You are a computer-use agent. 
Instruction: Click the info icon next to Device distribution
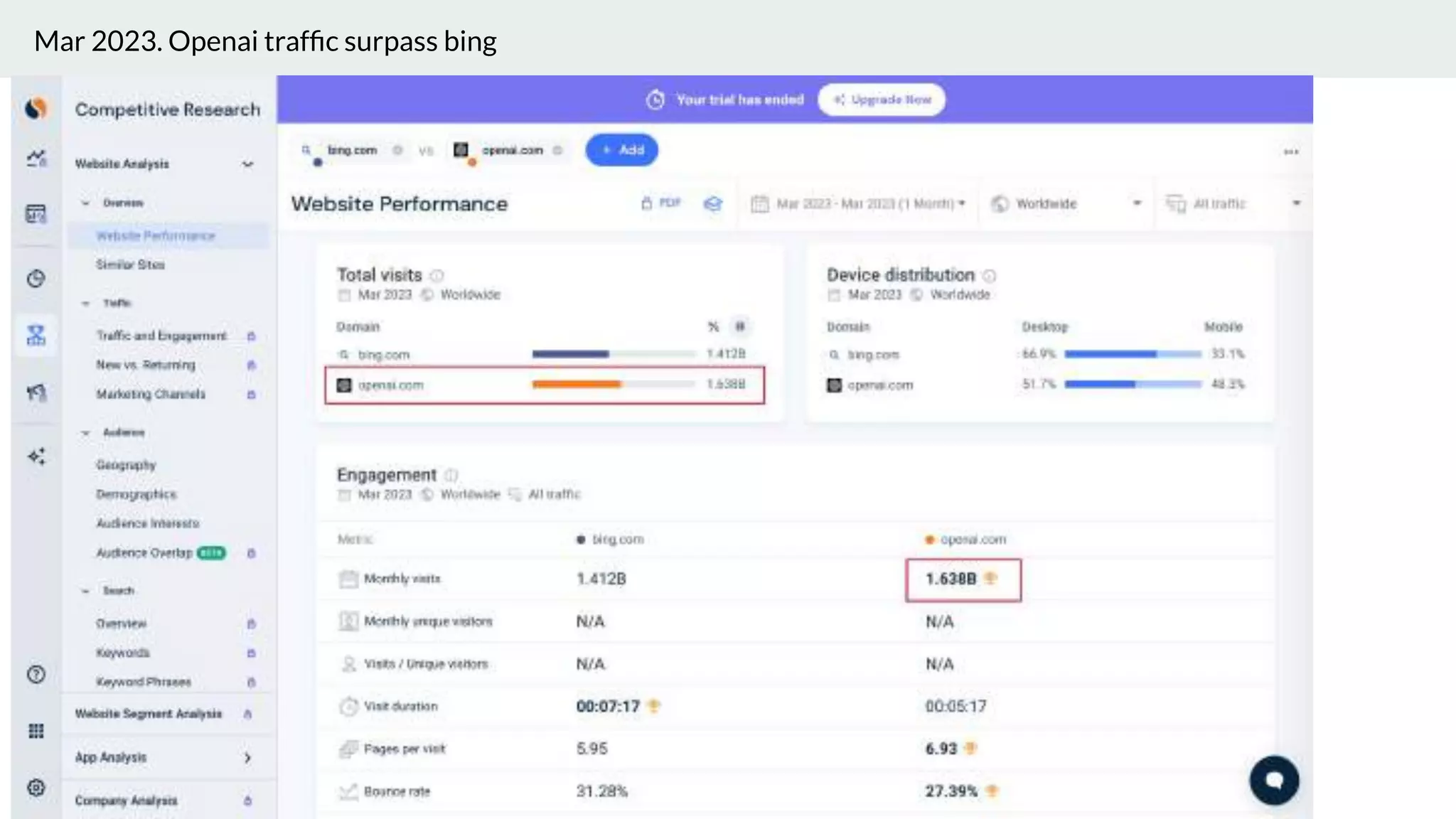click(989, 275)
